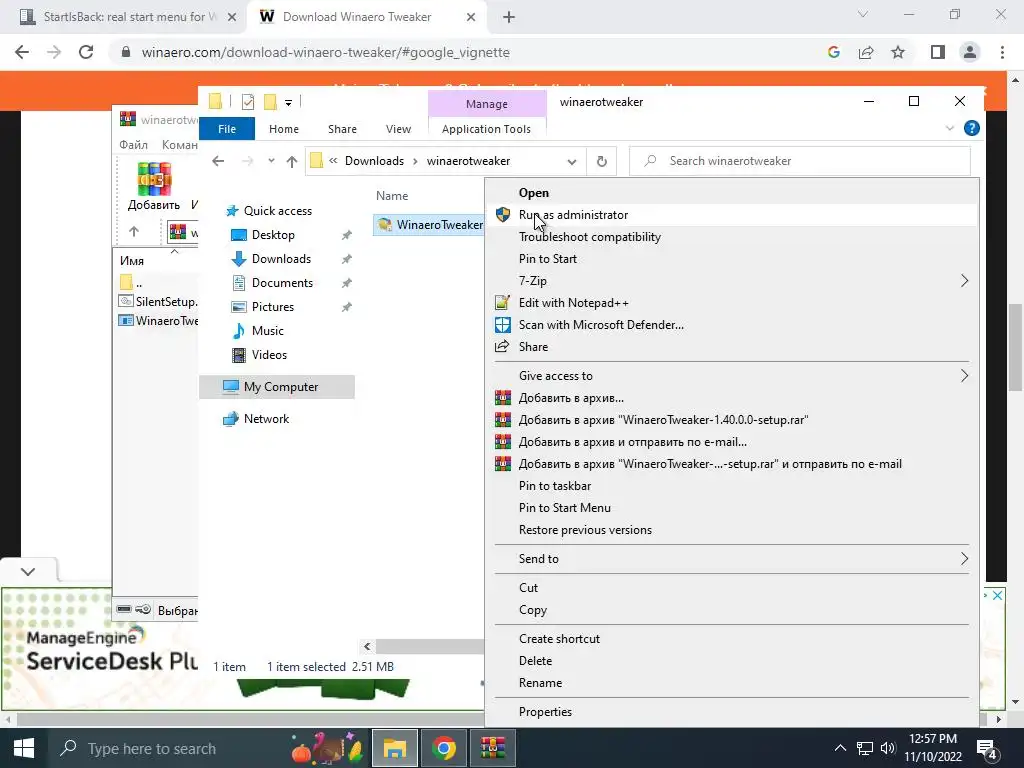This screenshot has width=1024, height=768.
Task: Open Downloads in navigation pane
Action: click(x=281, y=259)
